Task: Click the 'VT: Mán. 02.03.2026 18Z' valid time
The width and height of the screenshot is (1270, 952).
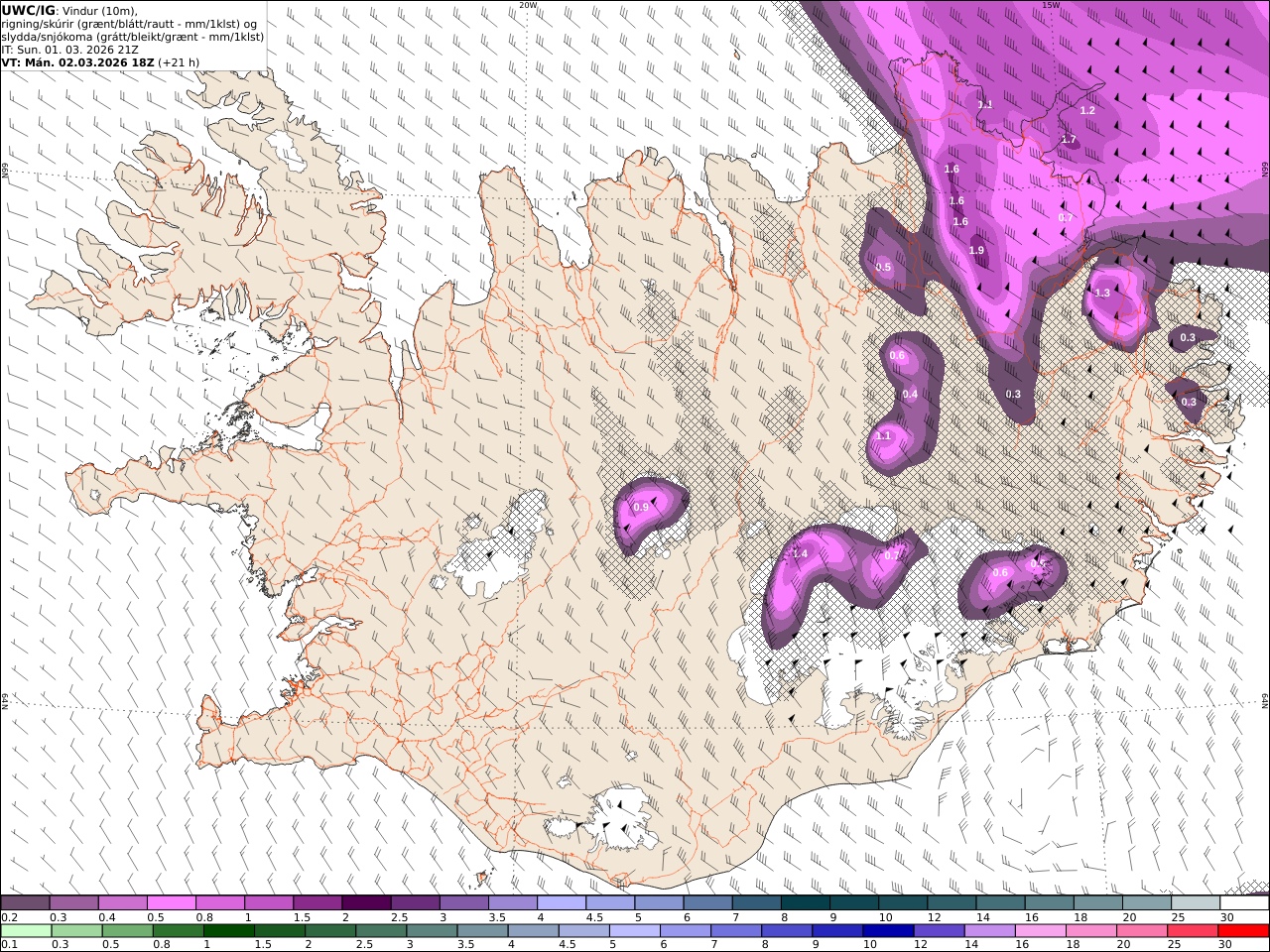Action: tap(77, 62)
